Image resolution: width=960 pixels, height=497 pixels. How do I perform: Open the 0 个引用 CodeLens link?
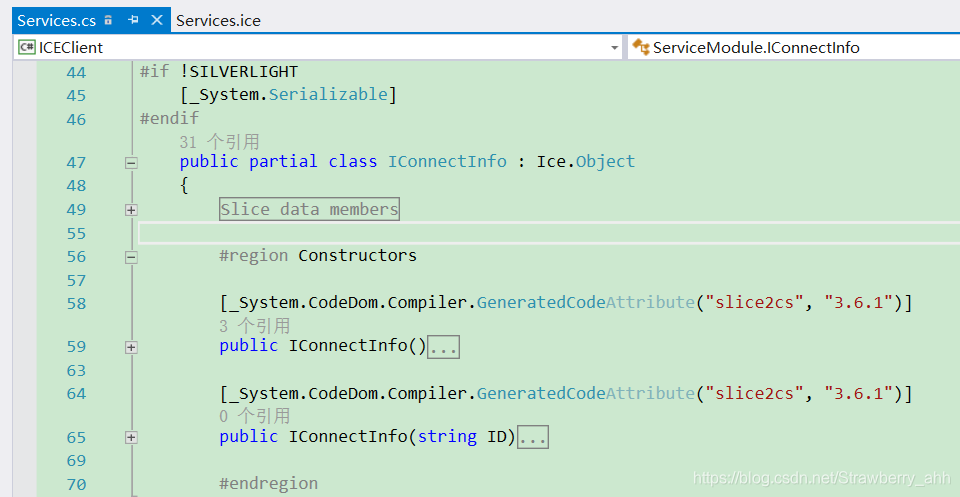click(x=254, y=416)
